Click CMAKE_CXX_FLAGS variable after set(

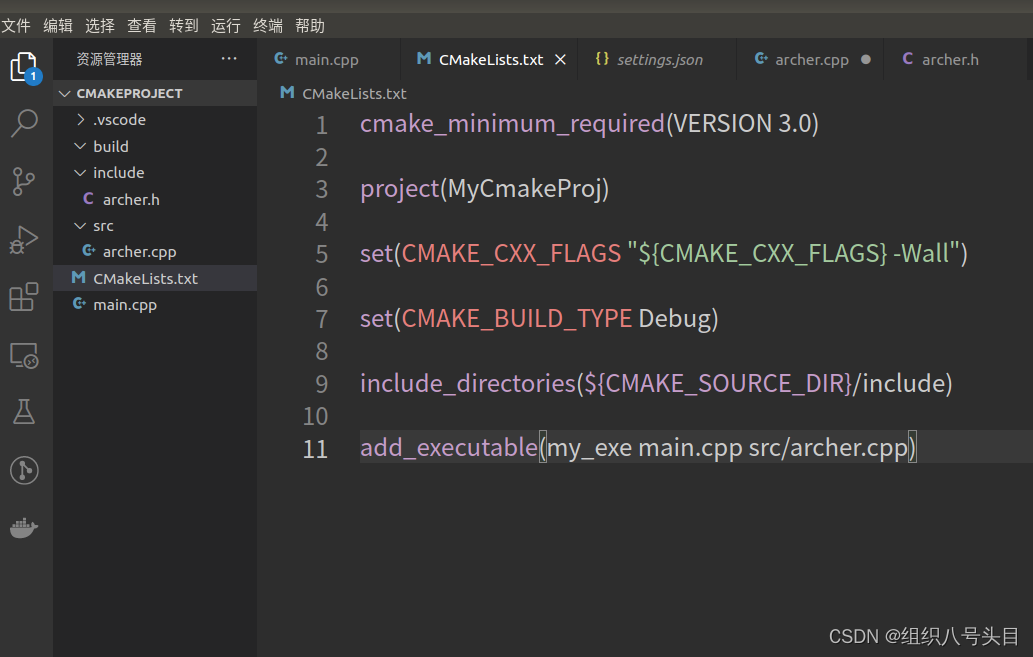click(511, 254)
